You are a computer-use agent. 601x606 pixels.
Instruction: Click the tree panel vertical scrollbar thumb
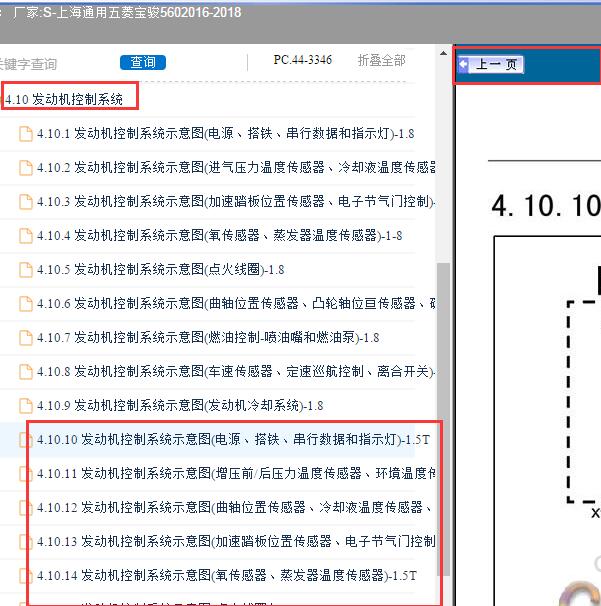tap(445, 417)
